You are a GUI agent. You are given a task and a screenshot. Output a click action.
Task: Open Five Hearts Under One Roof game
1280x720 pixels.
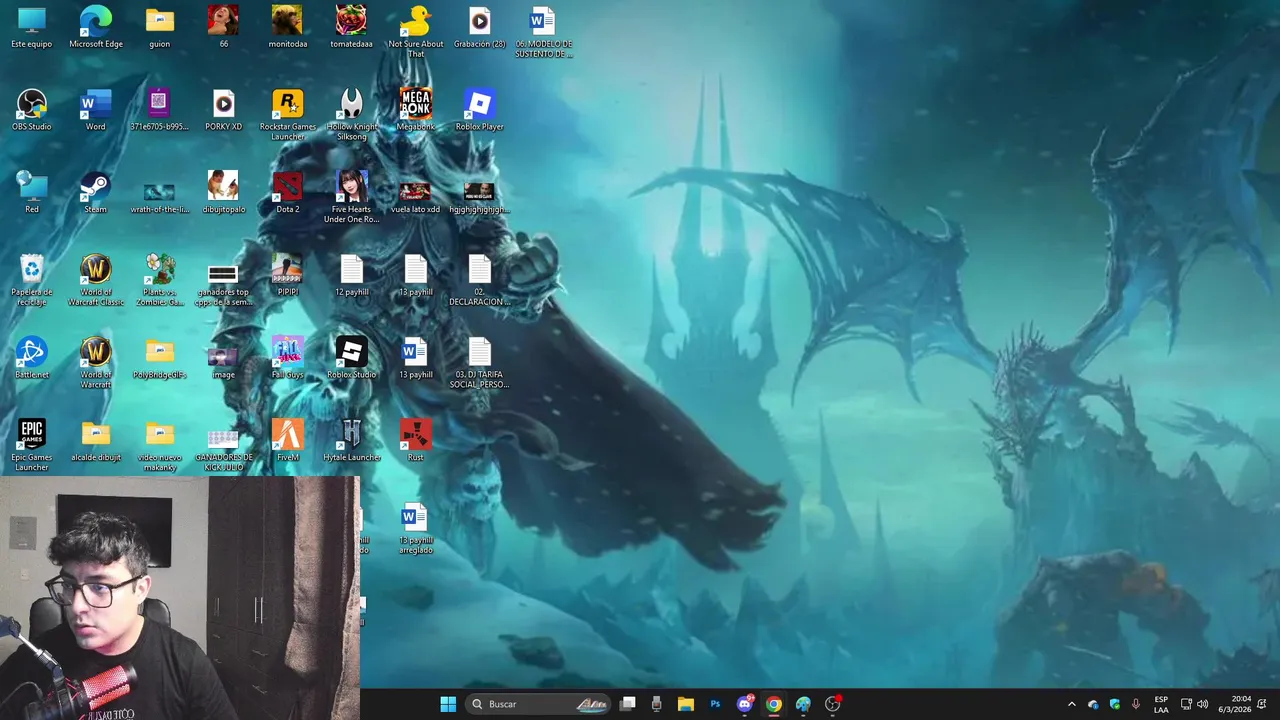(352, 197)
